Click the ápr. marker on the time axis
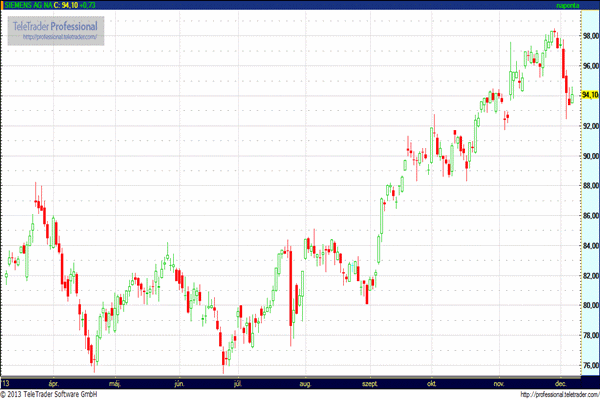The image size is (600, 400). (x=54, y=384)
